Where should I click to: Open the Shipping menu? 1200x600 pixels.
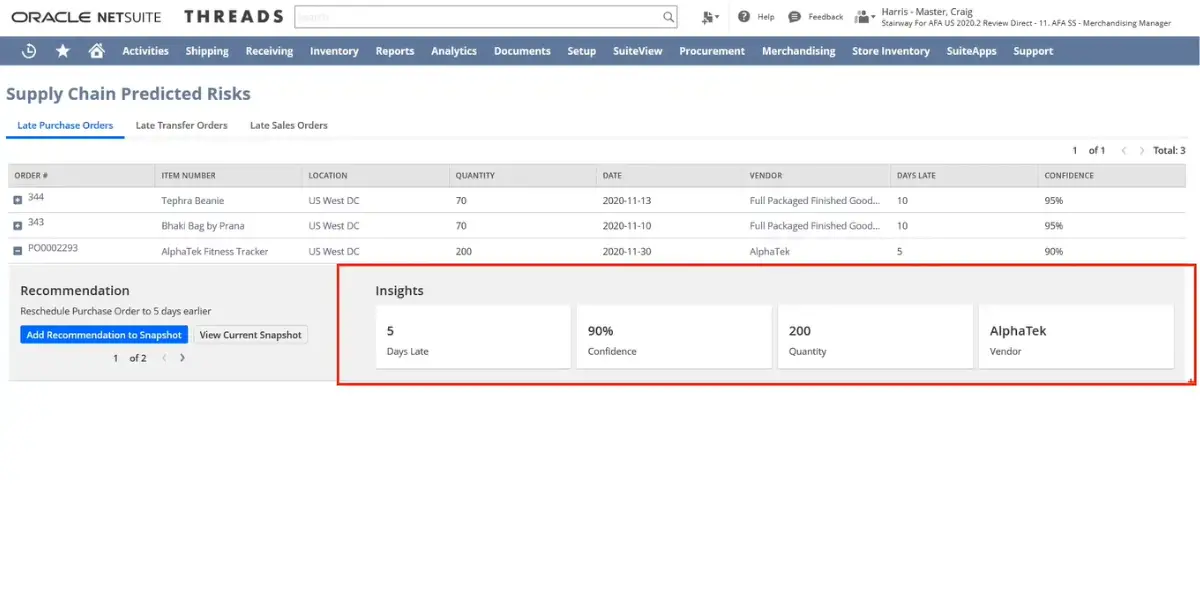point(207,51)
